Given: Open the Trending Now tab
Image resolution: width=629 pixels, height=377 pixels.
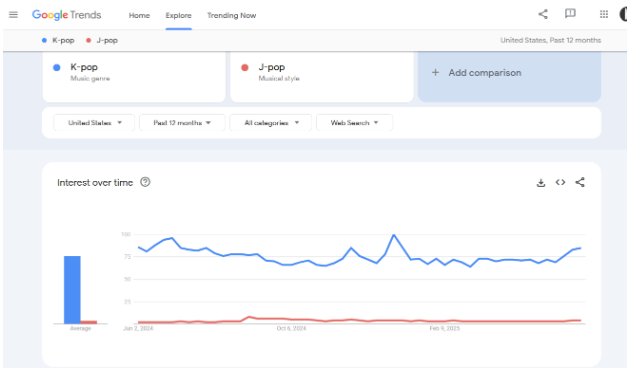Looking at the screenshot, I should point(231,15).
